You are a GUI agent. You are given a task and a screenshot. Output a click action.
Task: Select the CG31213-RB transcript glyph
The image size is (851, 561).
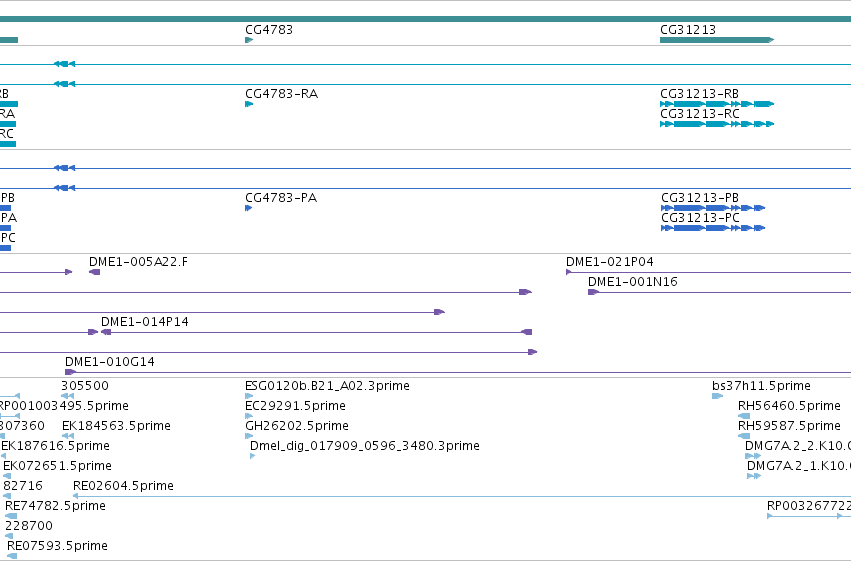(x=717, y=104)
